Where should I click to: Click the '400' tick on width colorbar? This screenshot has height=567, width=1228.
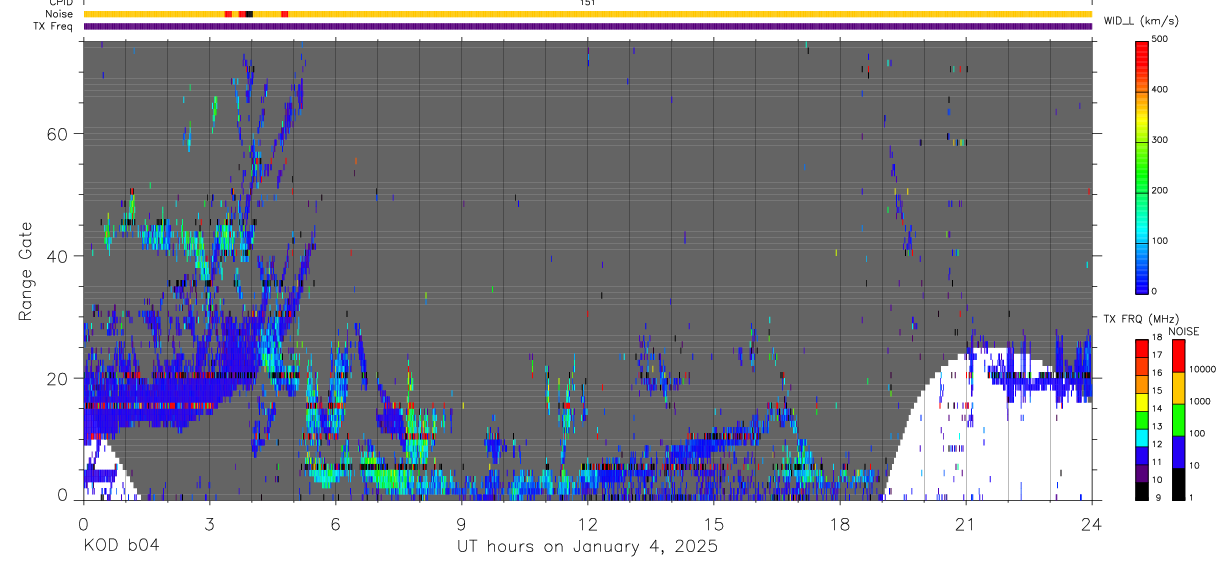[x=1161, y=89]
